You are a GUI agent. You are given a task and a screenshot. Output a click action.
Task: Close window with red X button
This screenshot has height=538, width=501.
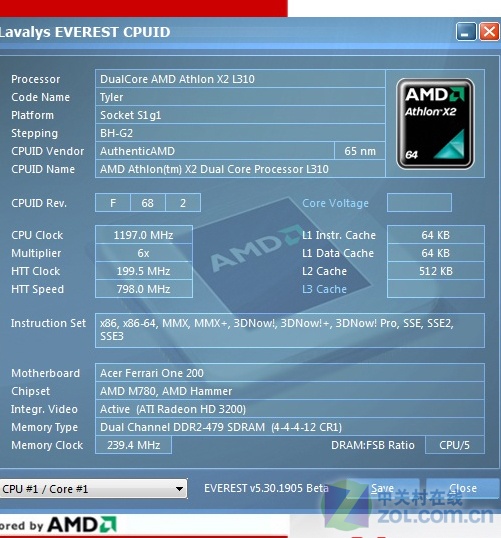489,32
